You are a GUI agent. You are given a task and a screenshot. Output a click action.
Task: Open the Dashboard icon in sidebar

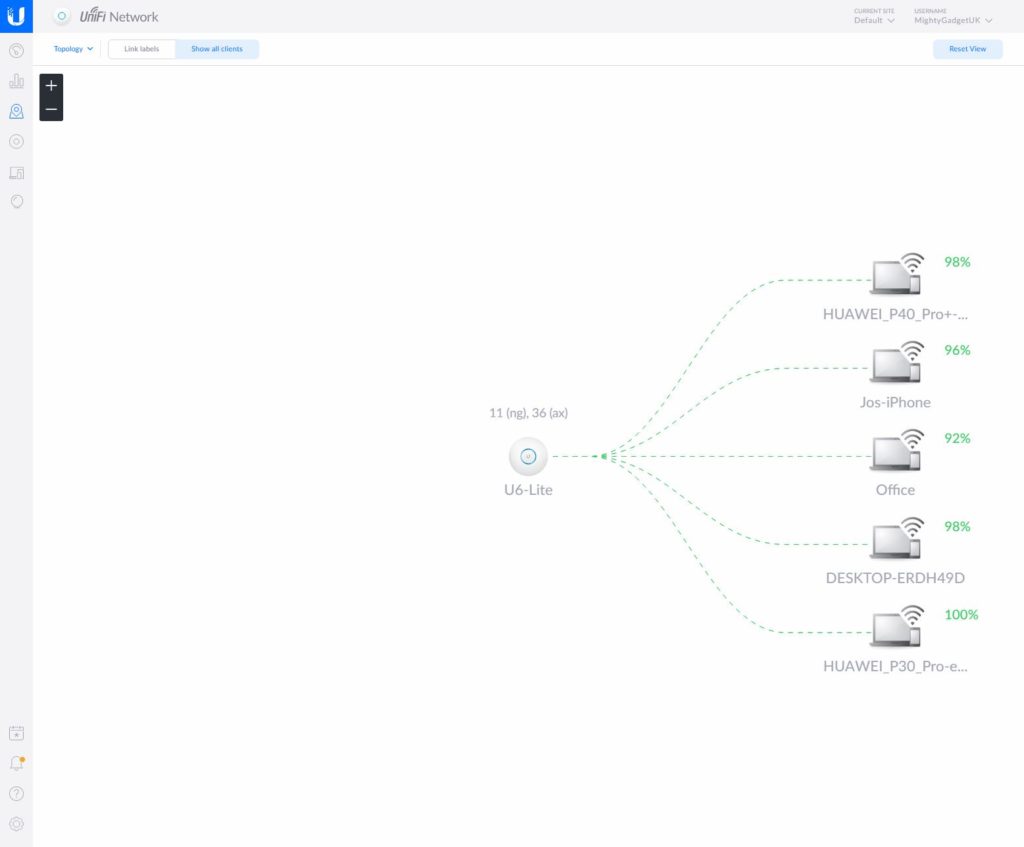point(16,51)
